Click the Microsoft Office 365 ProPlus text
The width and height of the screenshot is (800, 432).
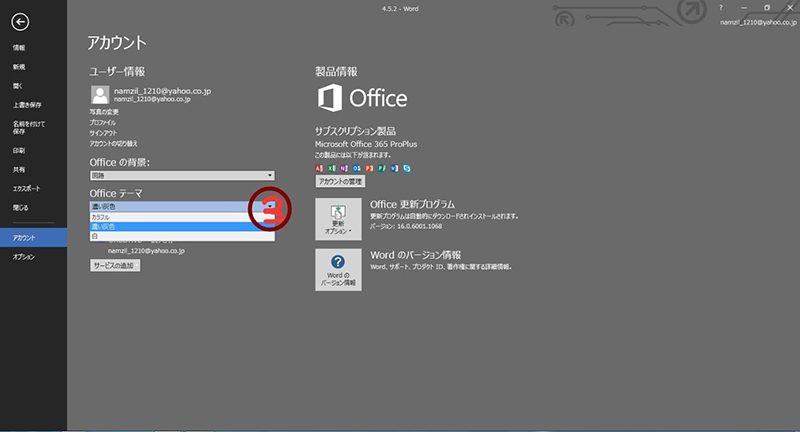(366, 144)
